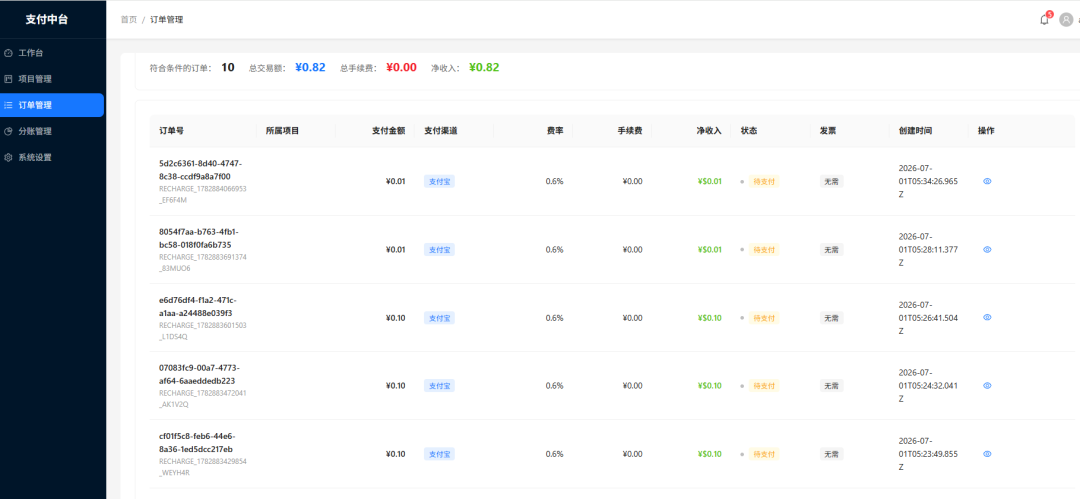This screenshot has width=1080, height=499.
Task: Click 支付宝 tag in RECHARGE_..._EF6F4M row
Action: coord(439,181)
